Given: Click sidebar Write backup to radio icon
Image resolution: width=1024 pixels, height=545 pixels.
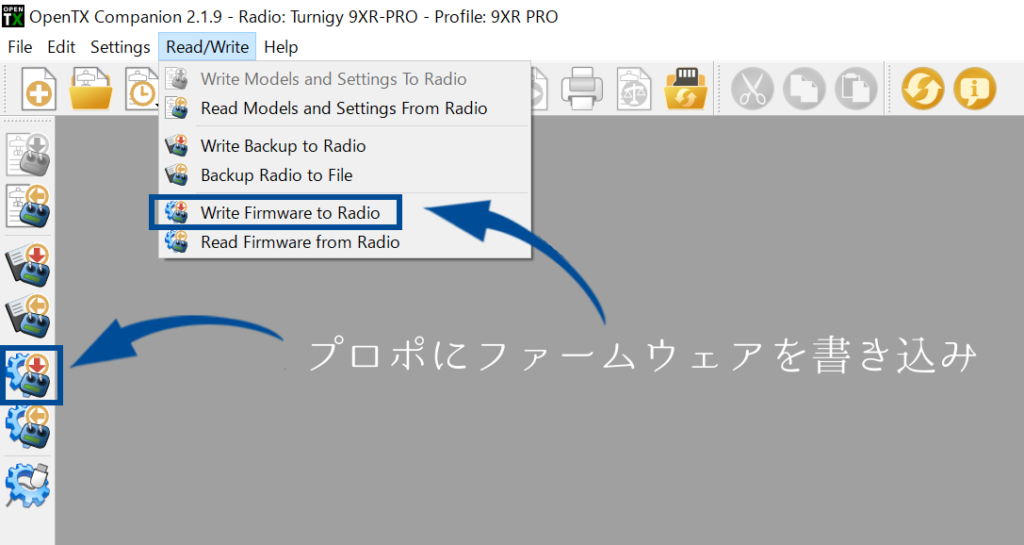Looking at the screenshot, I should click(28, 265).
